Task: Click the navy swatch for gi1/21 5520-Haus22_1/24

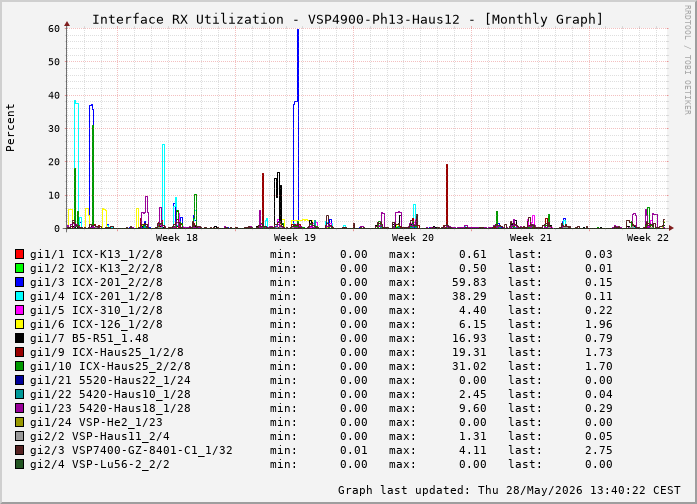Action: pyautogui.click(x=19, y=380)
